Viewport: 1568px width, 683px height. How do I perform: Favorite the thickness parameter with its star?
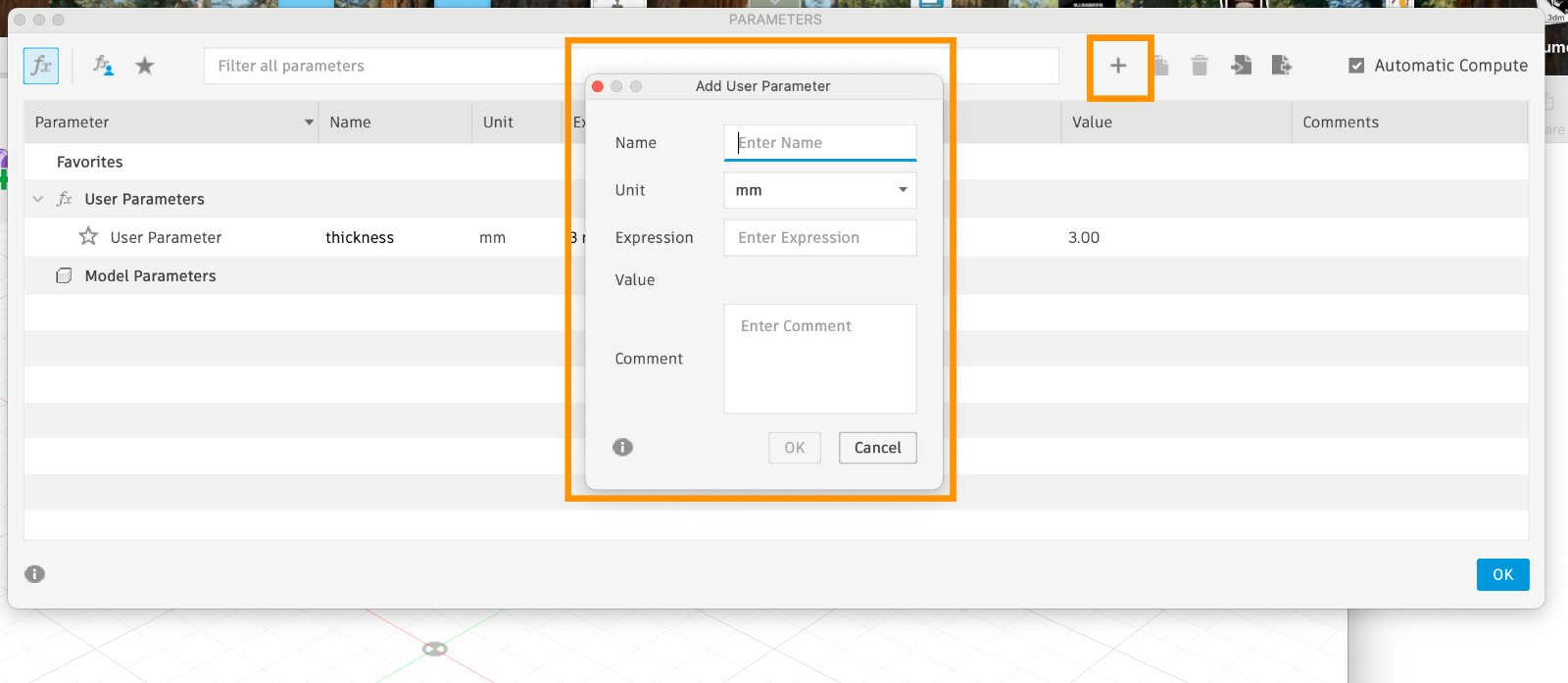pyautogui.click(x=88, y=236)
